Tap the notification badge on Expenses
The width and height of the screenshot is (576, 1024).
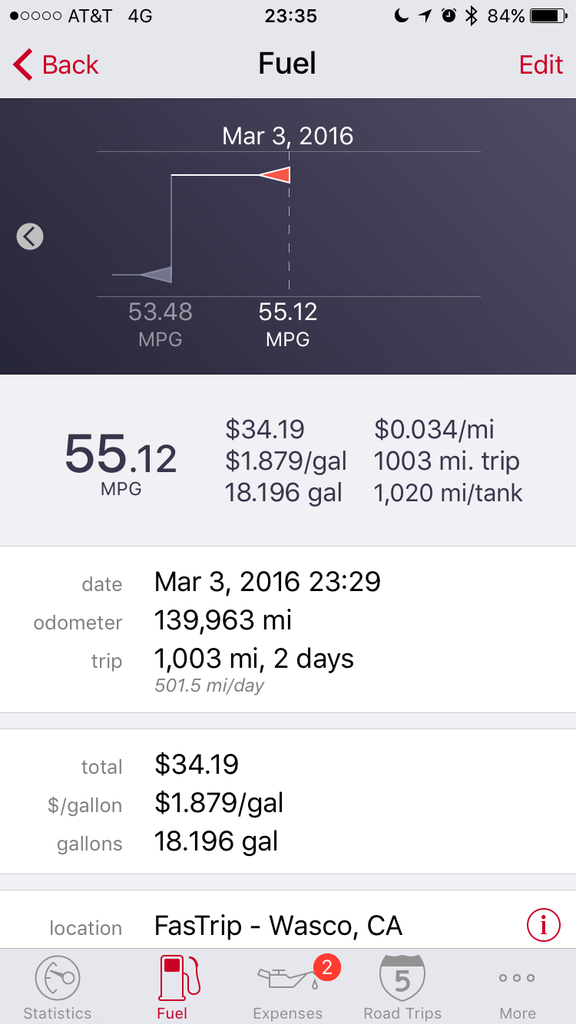click(327, 967)
